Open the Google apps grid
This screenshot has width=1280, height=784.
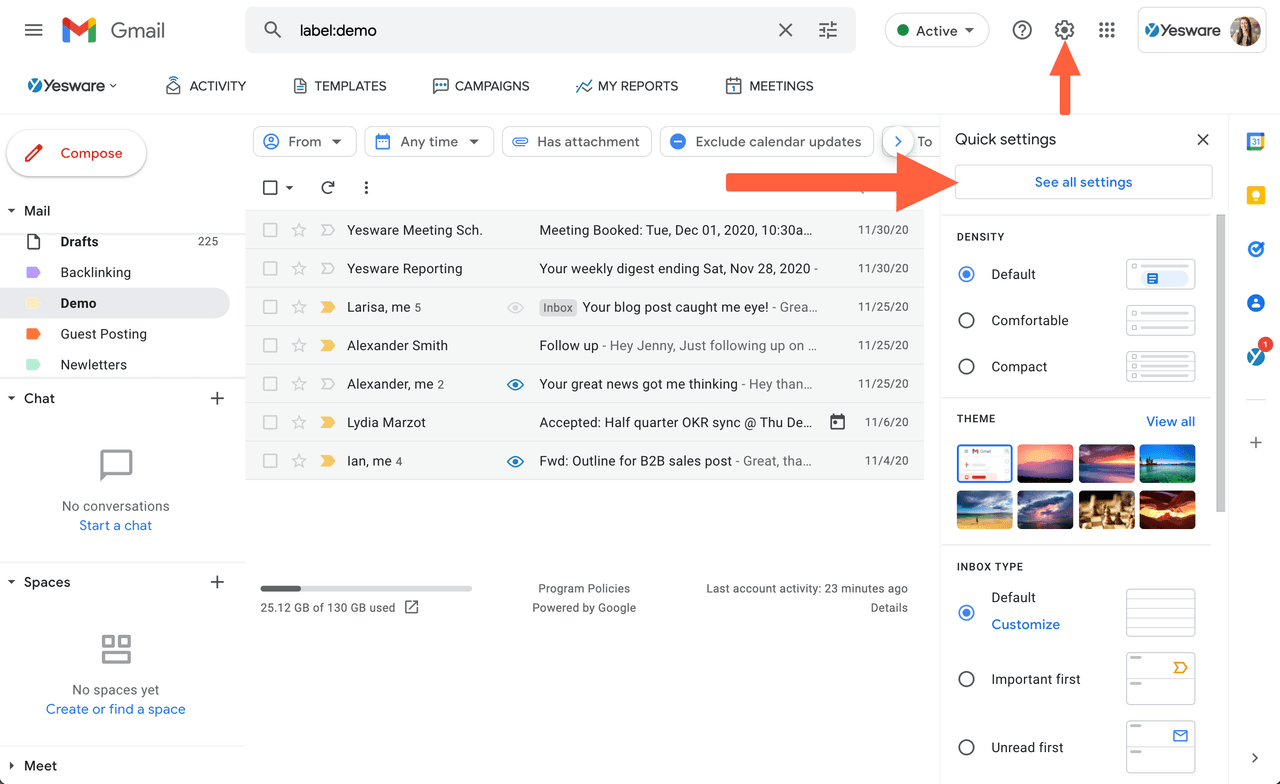(1106, 30)
